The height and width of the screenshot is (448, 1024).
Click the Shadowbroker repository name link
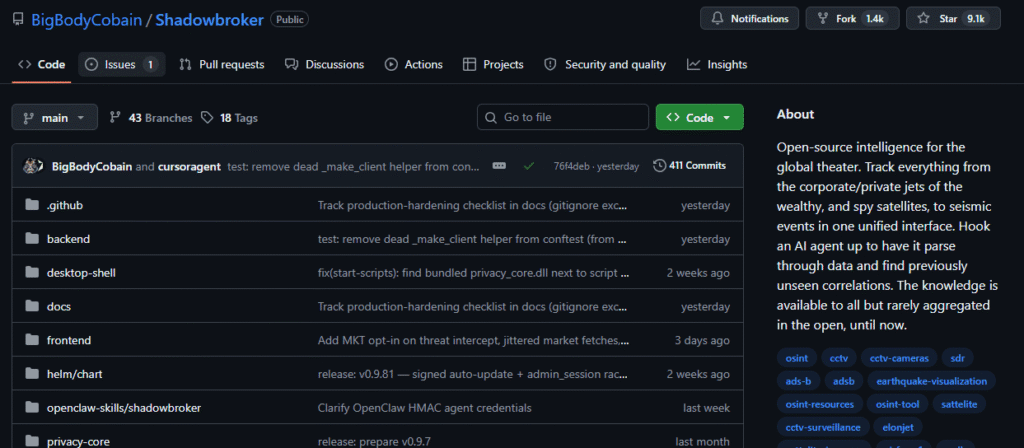tap(210, 20)
